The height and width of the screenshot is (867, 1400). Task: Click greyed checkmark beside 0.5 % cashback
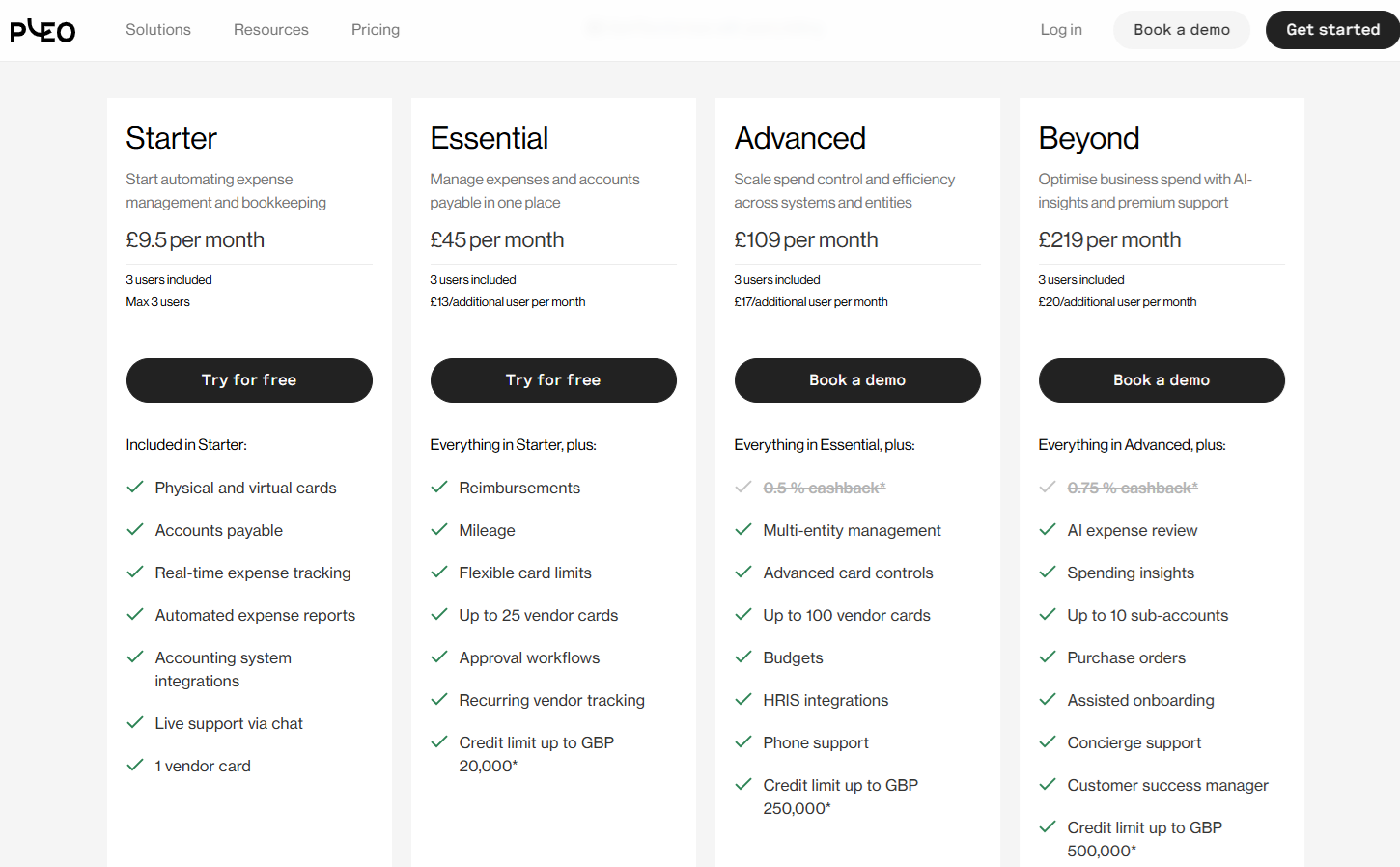pyautogui.click(x=743, y=488)
